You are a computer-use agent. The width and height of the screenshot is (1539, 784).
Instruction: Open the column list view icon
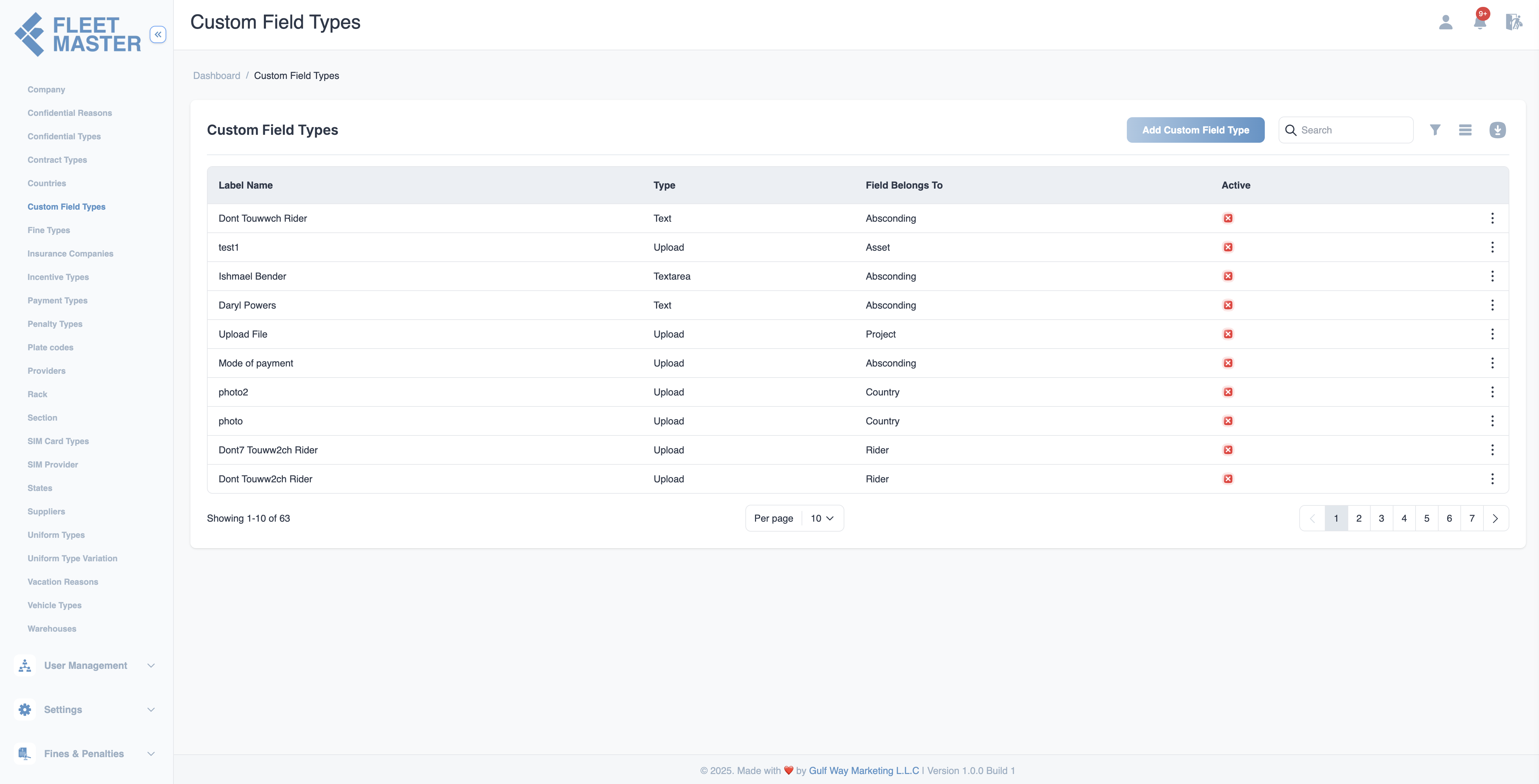point(1465,130)
